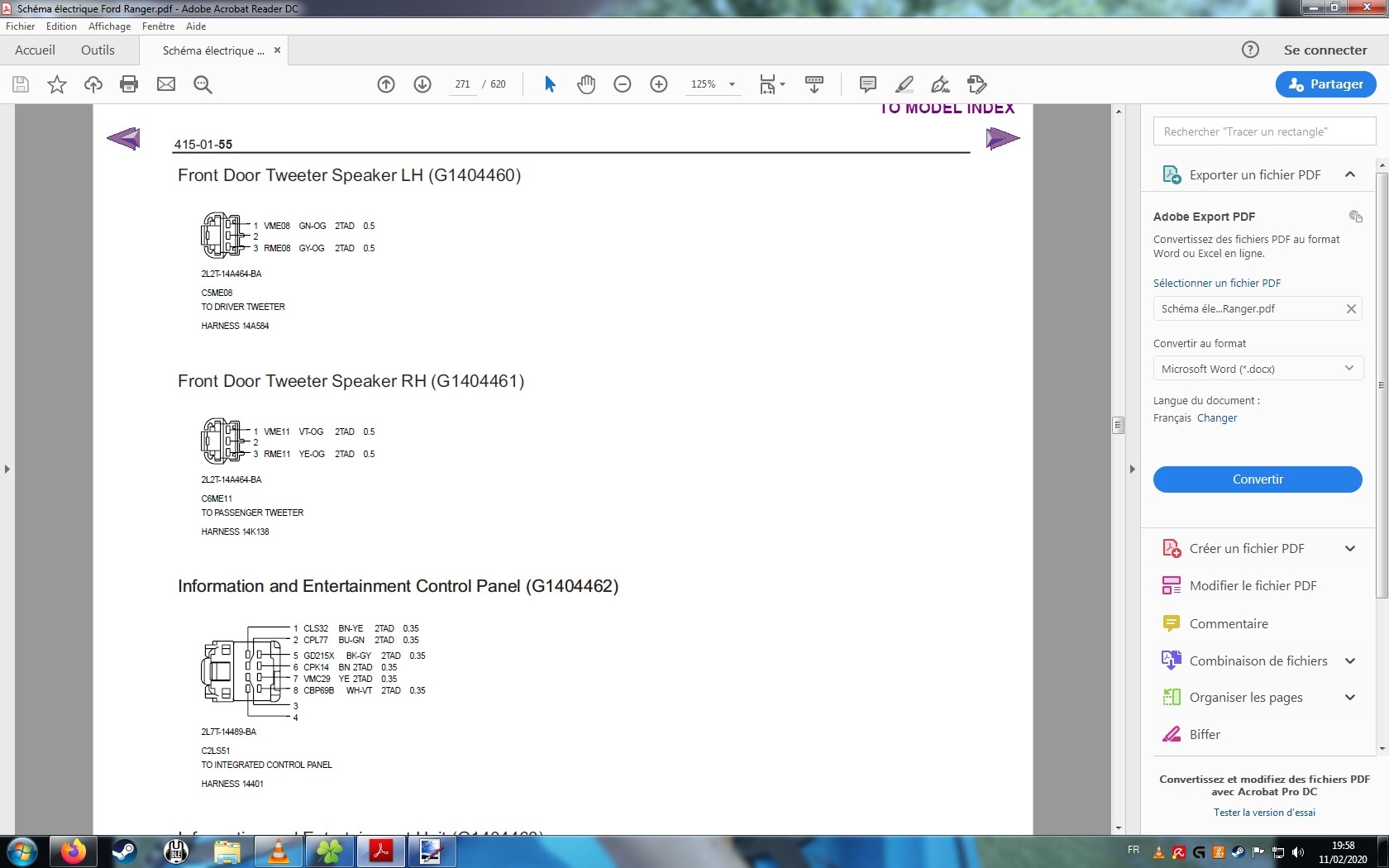This screenshot has width=1389, height=868.
Task: Click the Partager button
Action: click(1325, 84)
